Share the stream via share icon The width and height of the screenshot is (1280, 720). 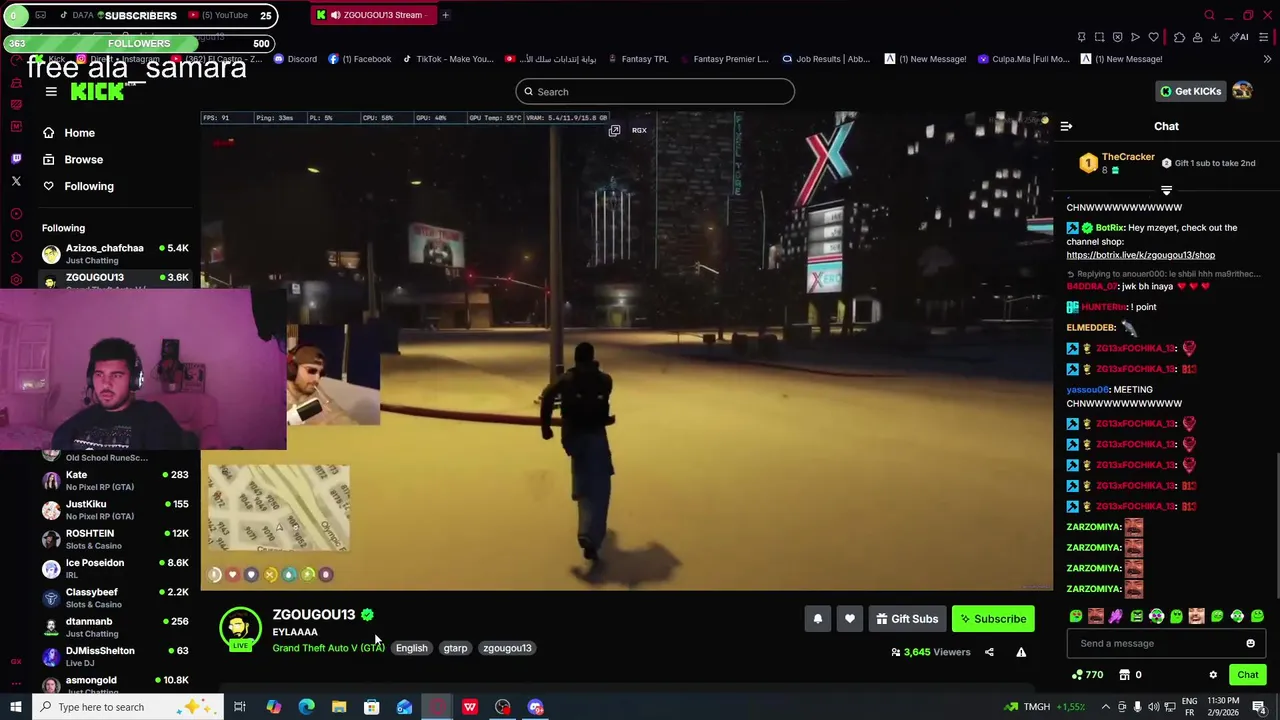pyautogui.click(x=989, y=652)
